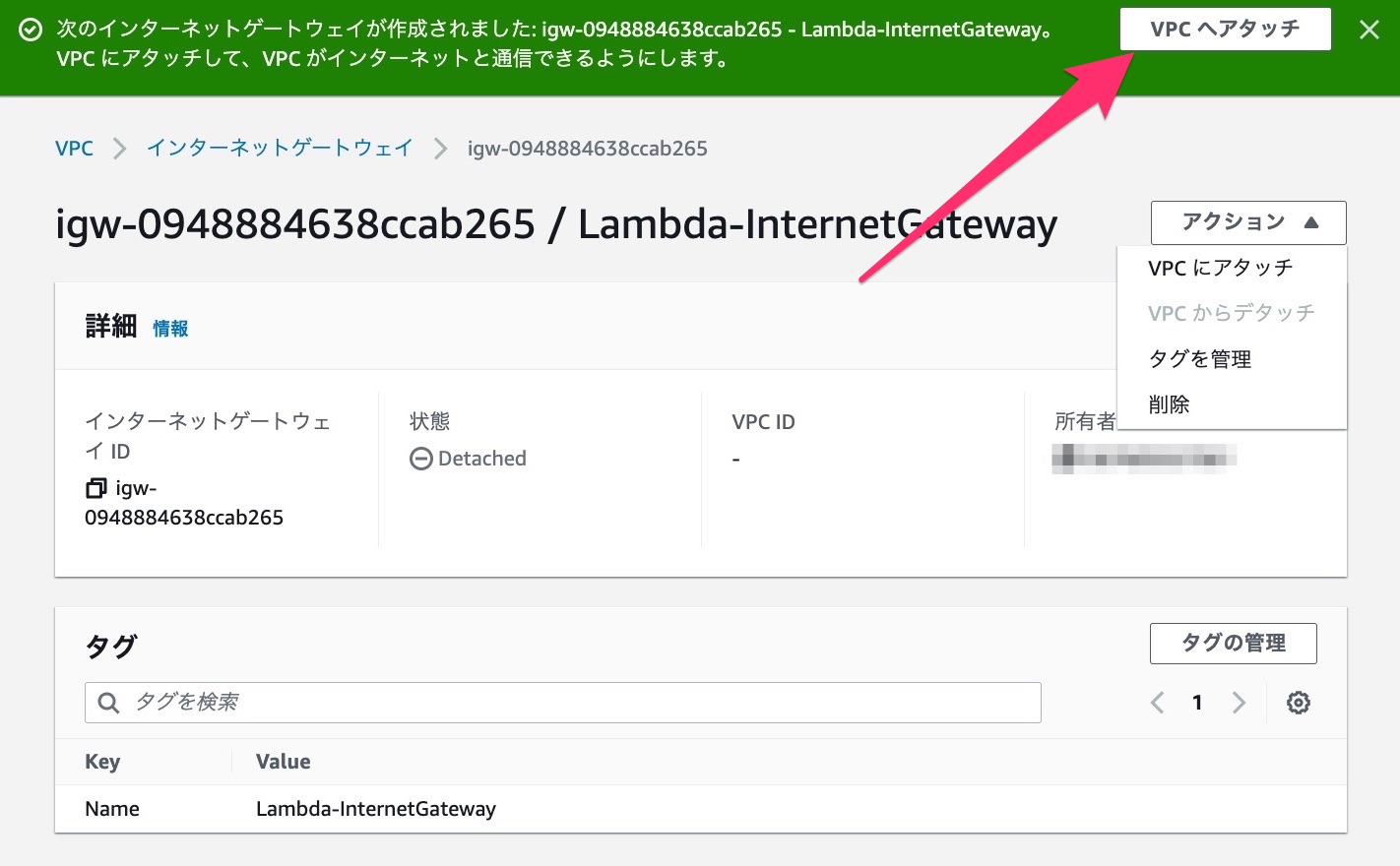The width and height of the screenshot is (1400, 866).
Task: Select page 1 in tags pagination
Action: click(1197, 702)
